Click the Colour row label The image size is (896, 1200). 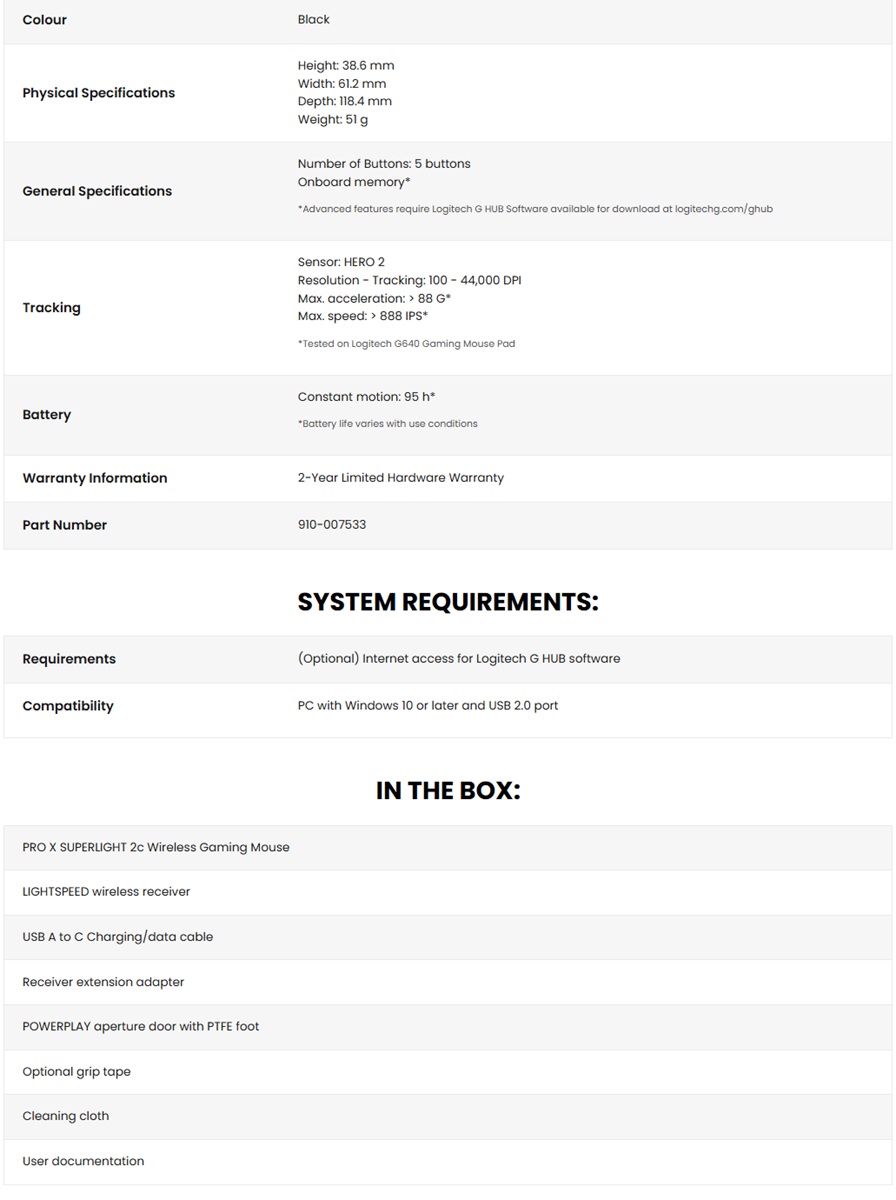point(45,20)
